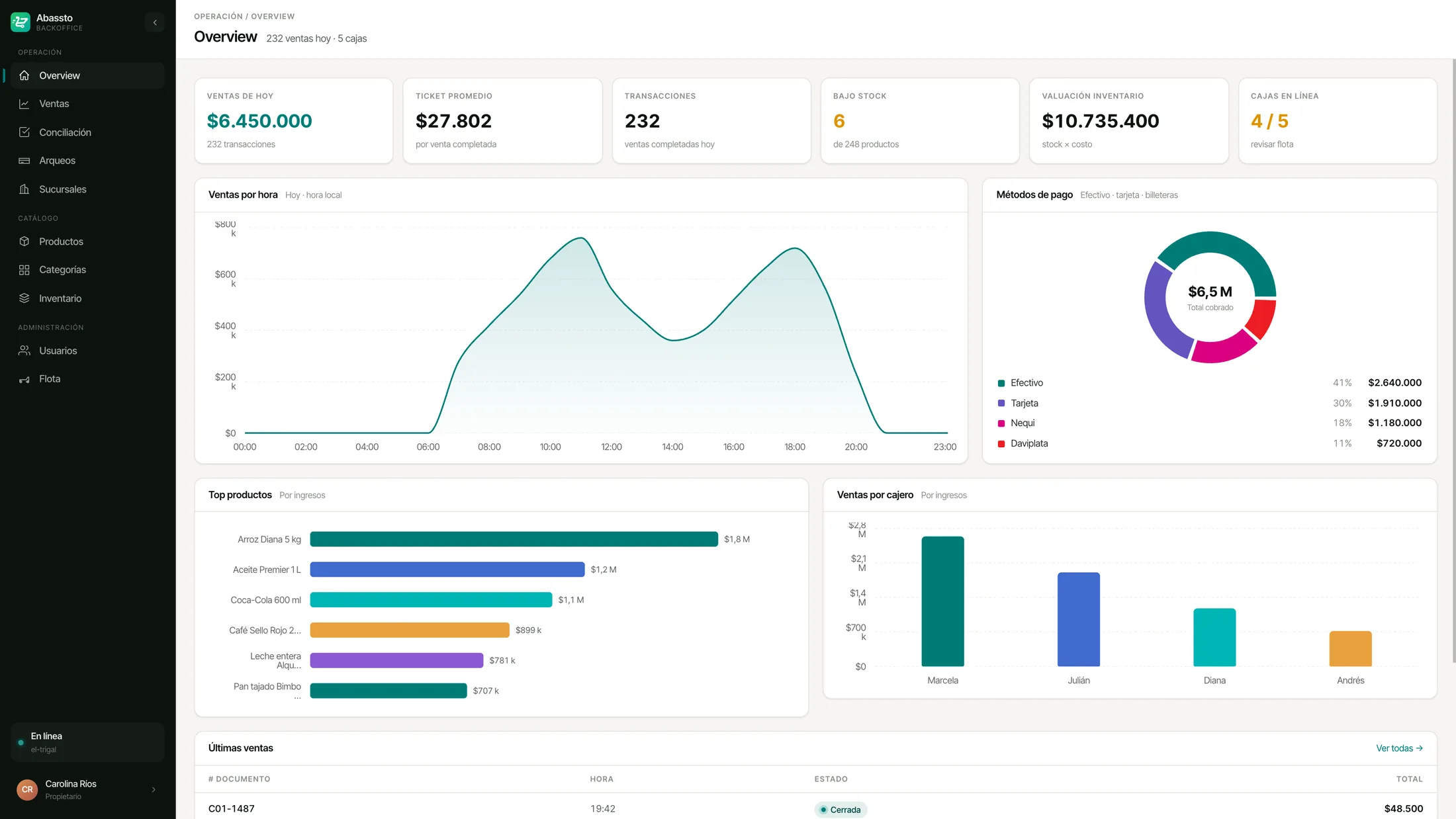Go to Categorías
The height and width of the screenshot is (819, 1456).
(x=87, y=270)
